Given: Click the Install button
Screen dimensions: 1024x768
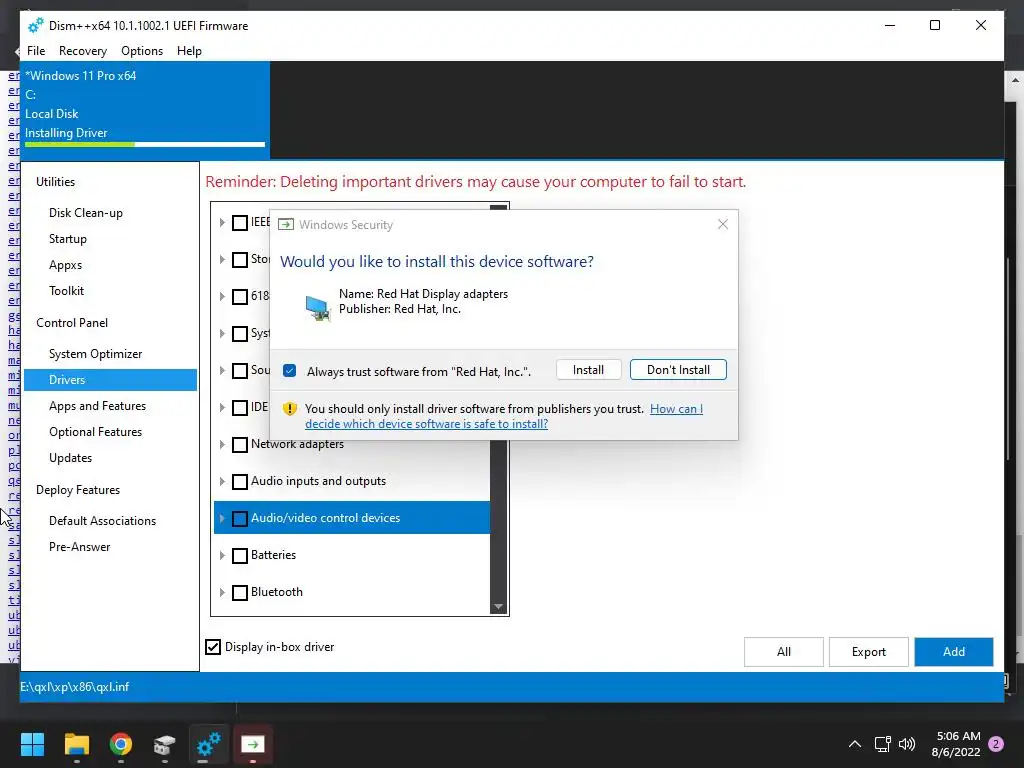Looking at the screenshot, I should click(588, 370).
